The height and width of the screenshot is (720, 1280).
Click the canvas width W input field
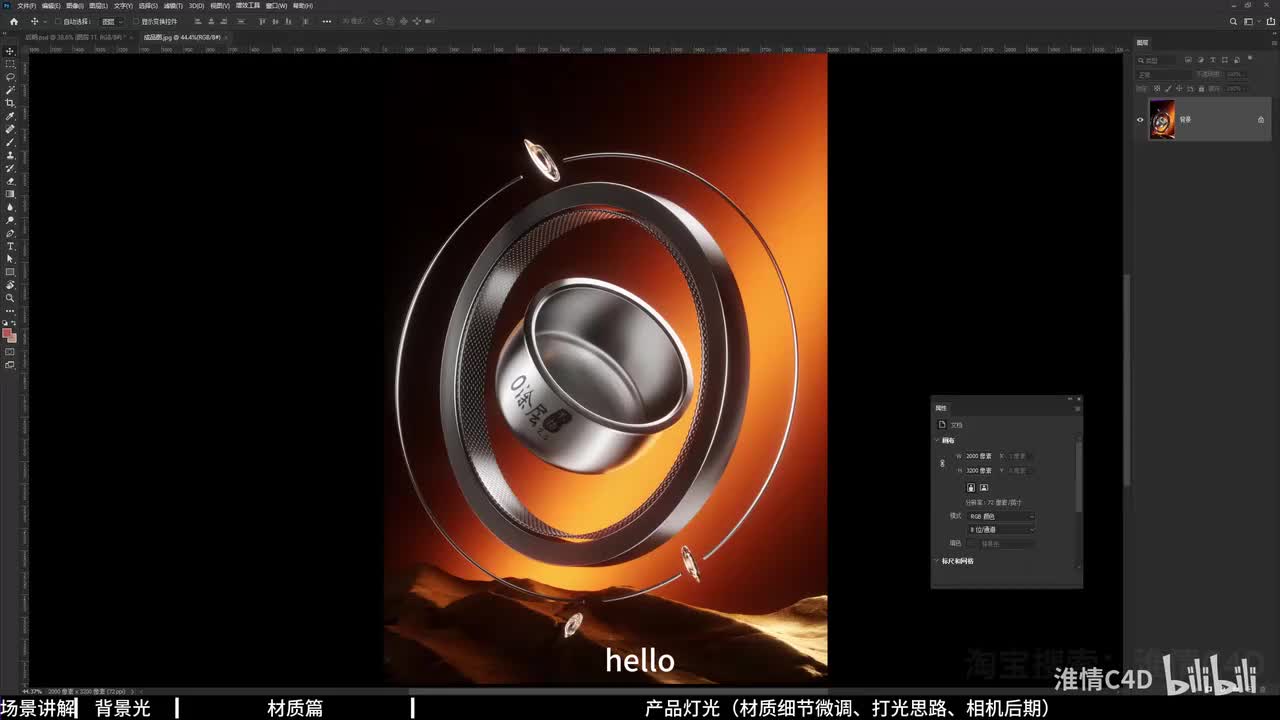click(x=979, y=456)
